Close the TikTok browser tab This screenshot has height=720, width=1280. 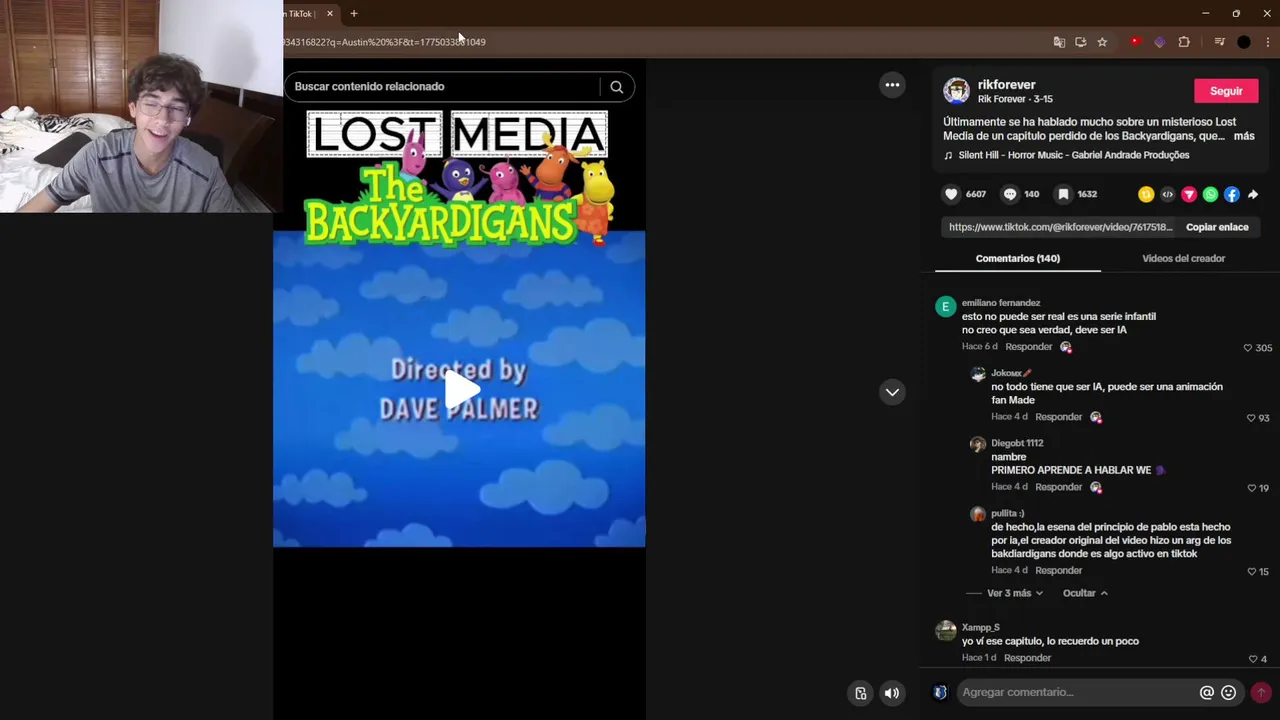(329, 14)
